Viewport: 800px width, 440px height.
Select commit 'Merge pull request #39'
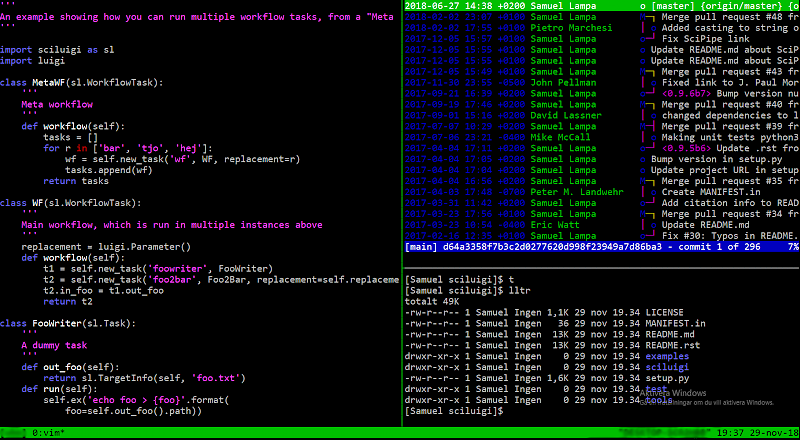(x=602, y=126)
